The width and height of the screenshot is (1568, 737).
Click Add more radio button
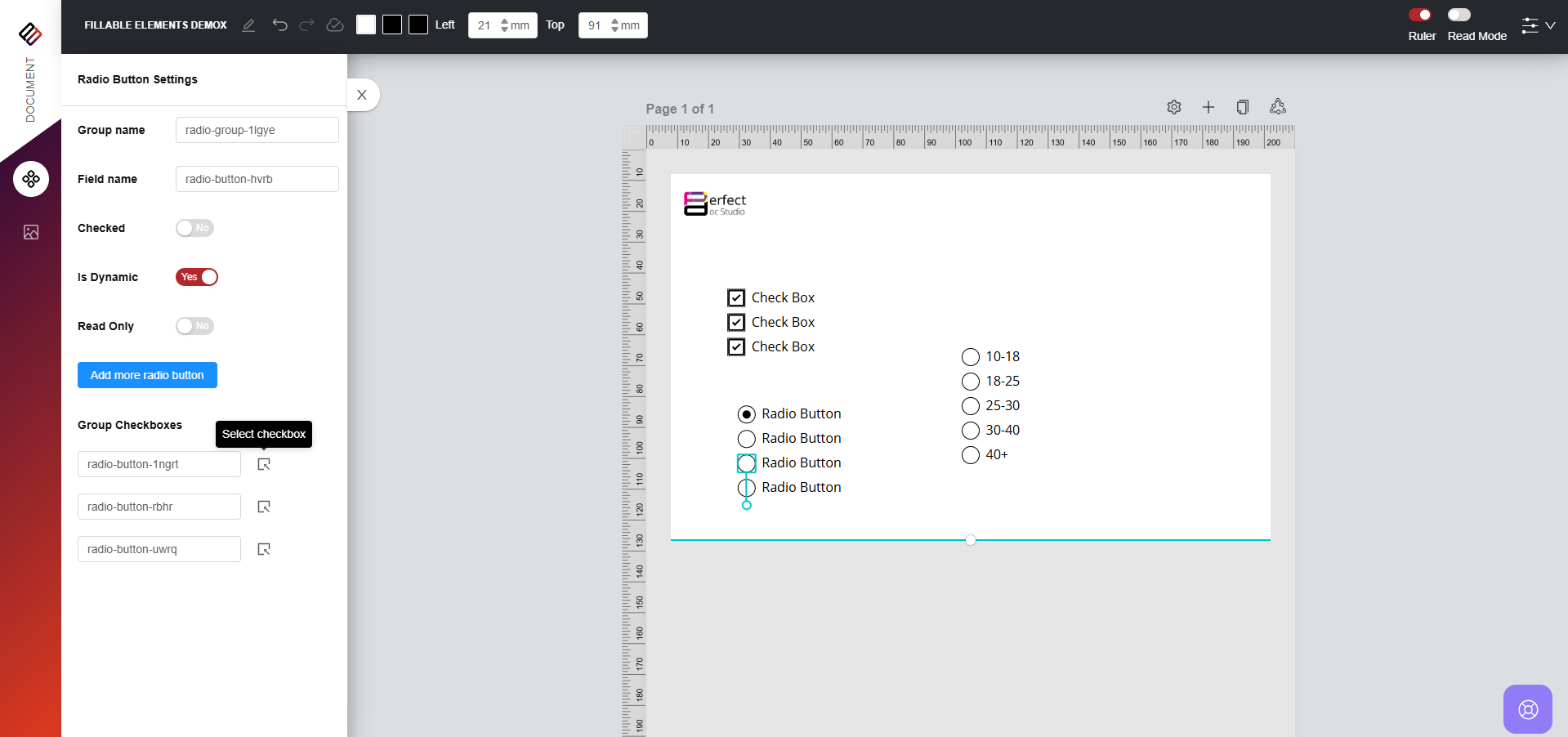point(147,375)
